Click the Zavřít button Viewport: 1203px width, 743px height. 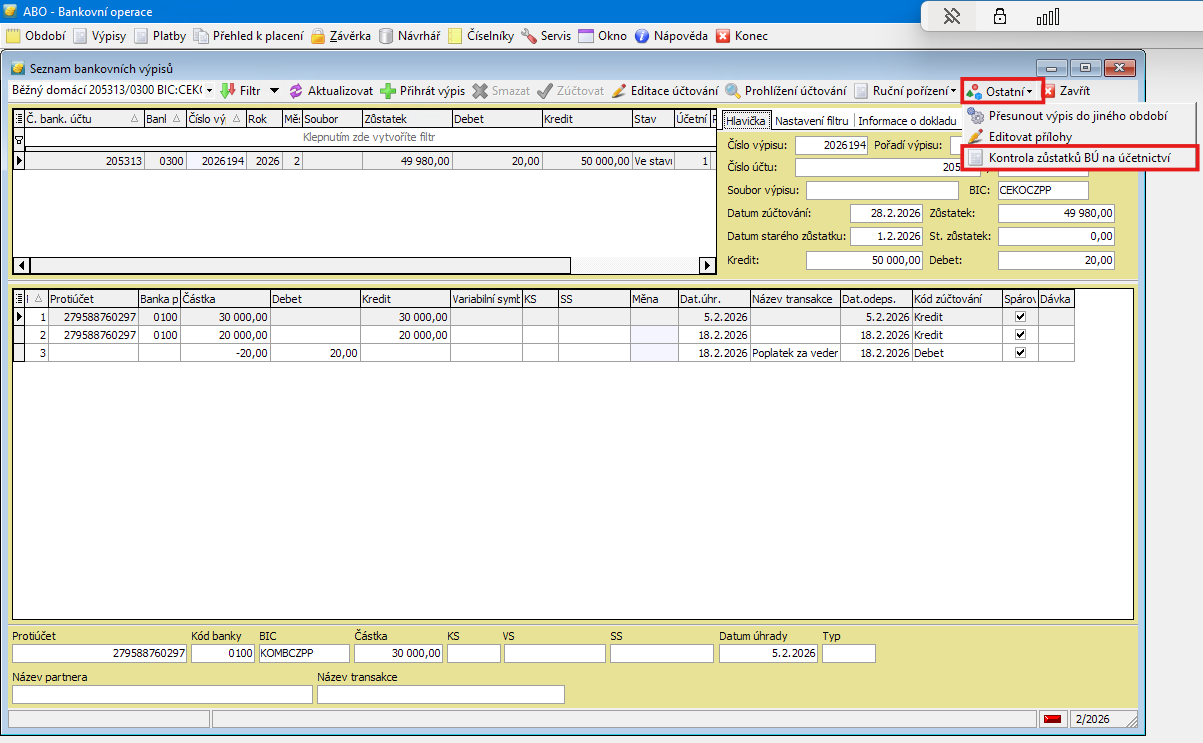1067,91
